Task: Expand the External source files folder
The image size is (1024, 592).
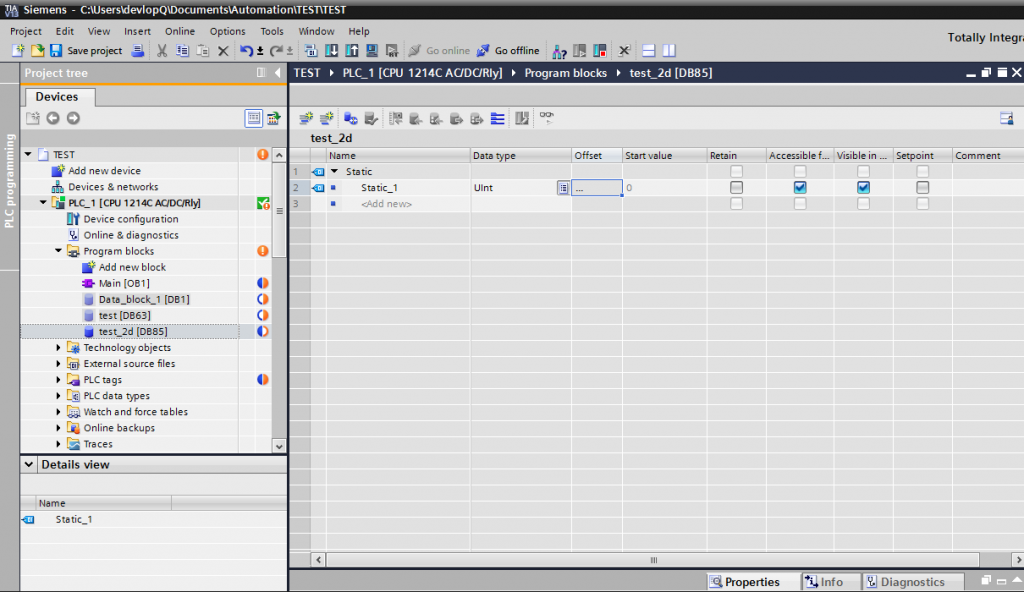Action: click(58, 363)
